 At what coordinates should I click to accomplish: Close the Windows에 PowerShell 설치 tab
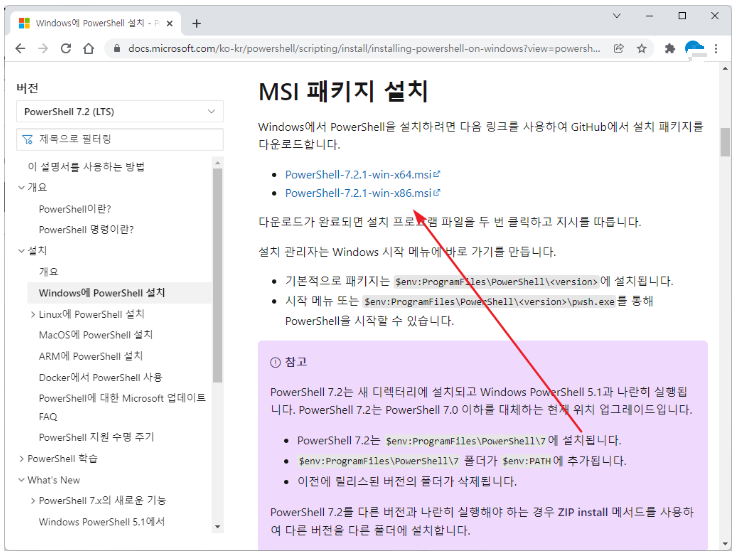[170, 23]
